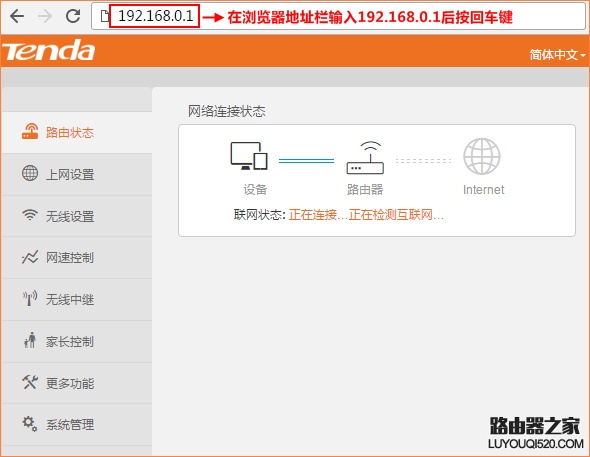590x457 pixels.
Task: Click the blue device-to-router connection line
Action: (x=306, y=161)
